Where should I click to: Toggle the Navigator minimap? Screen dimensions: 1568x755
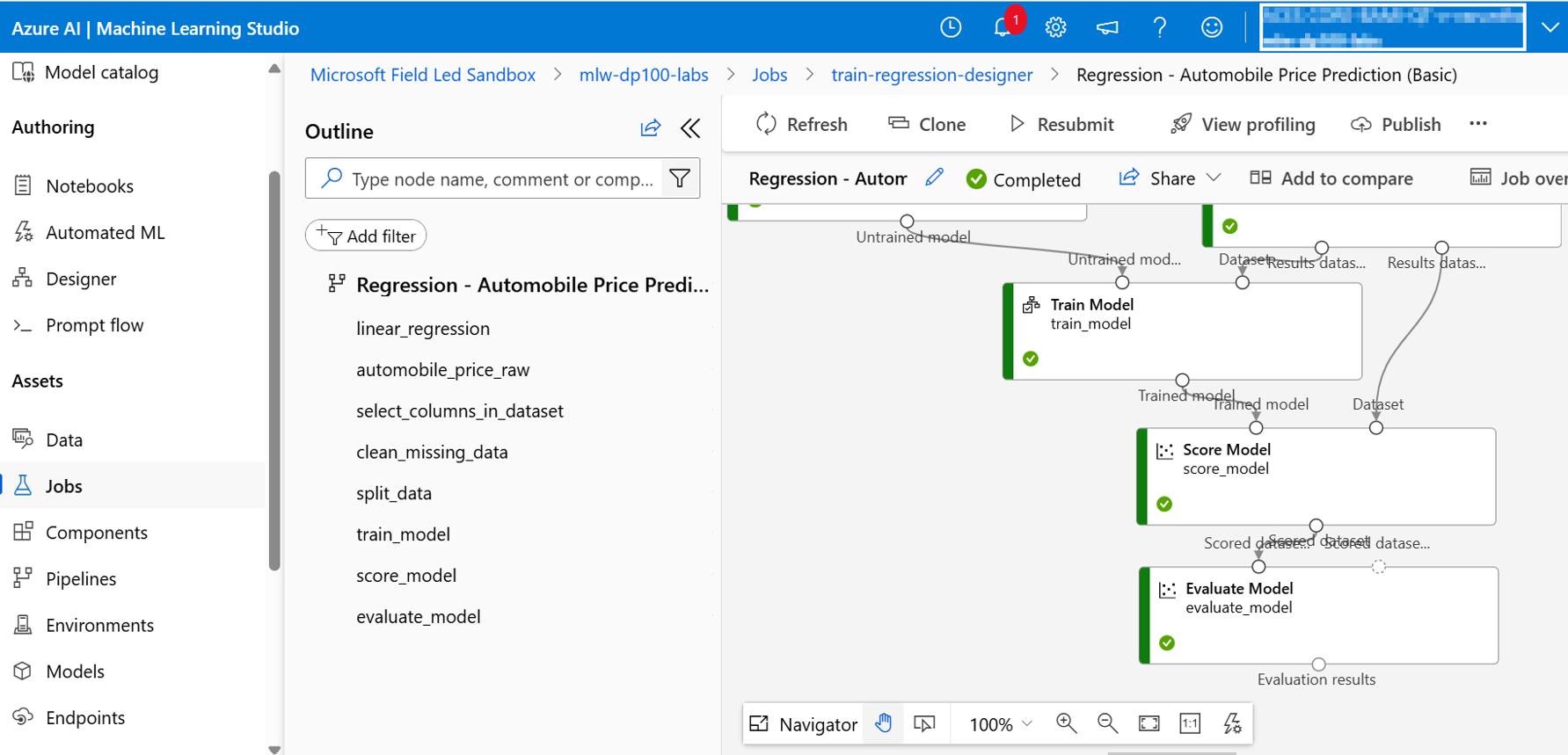click(x=804, y=724)
